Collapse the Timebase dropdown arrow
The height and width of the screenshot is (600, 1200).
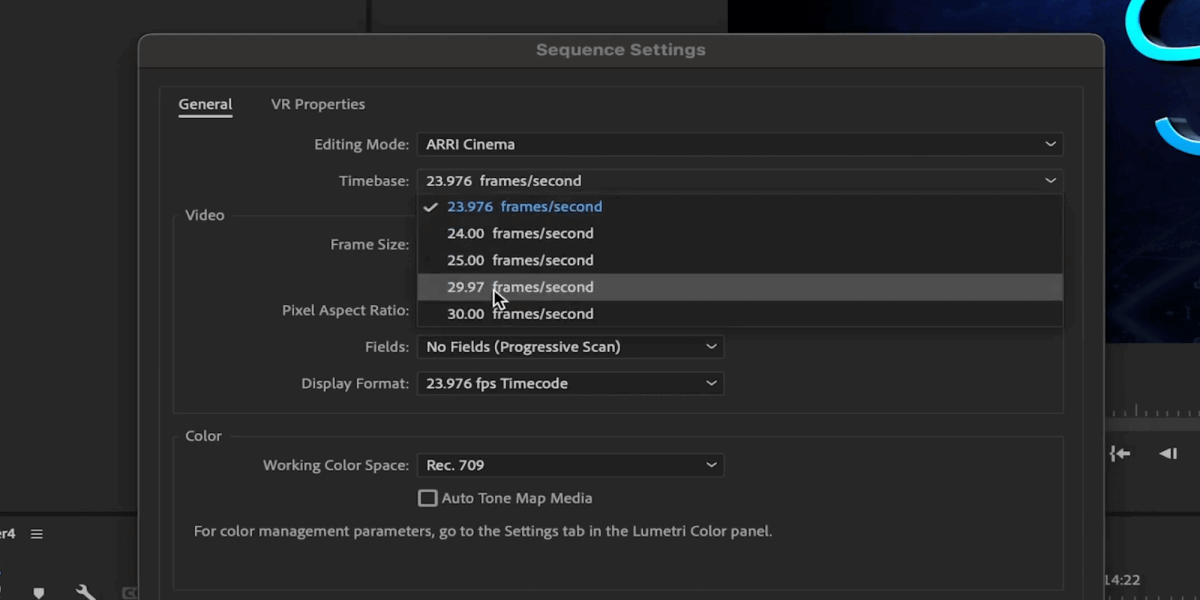(x=1050, y=181)
